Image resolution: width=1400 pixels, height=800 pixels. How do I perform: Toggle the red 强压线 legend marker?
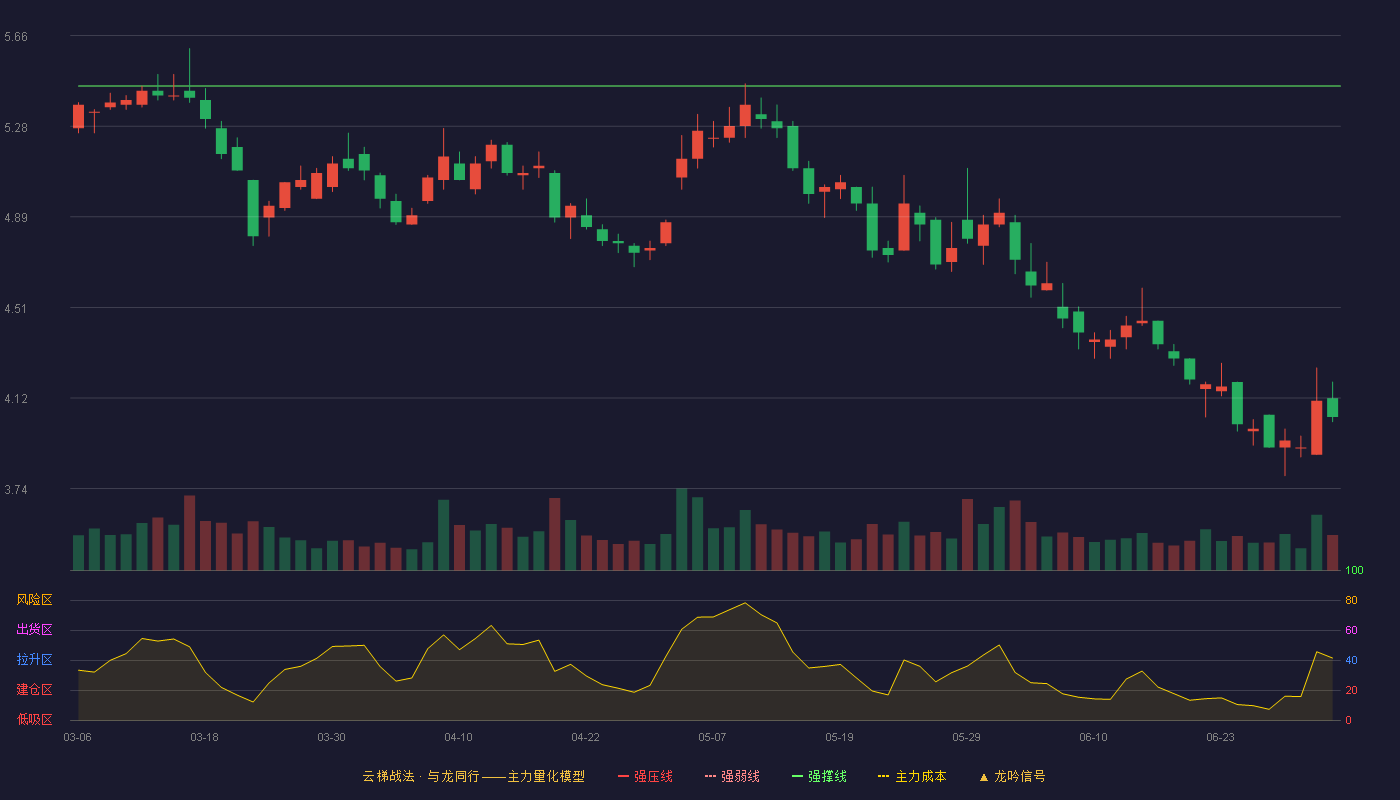pyautogui.click(x=623, y=776)
